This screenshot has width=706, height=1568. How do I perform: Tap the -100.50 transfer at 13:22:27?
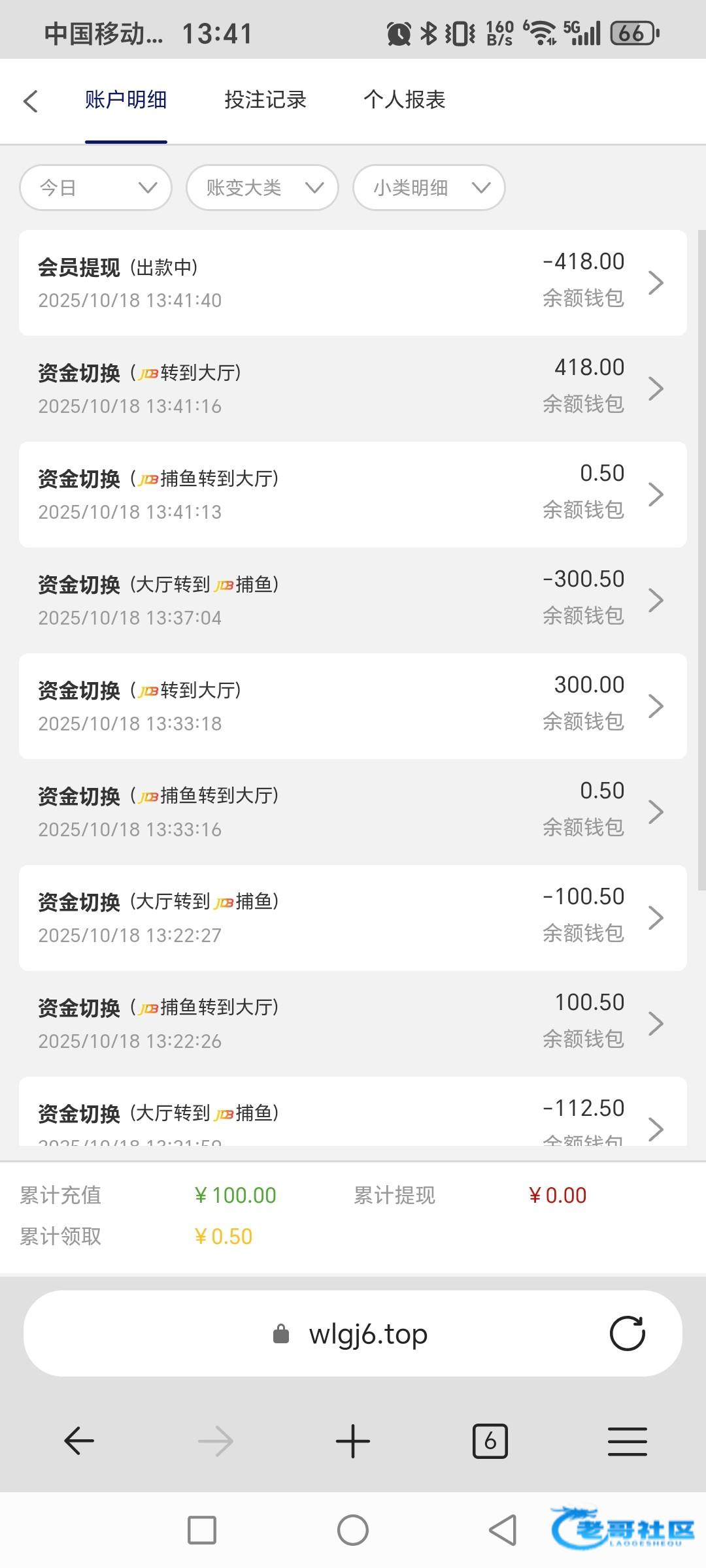[x=353, y=917]
